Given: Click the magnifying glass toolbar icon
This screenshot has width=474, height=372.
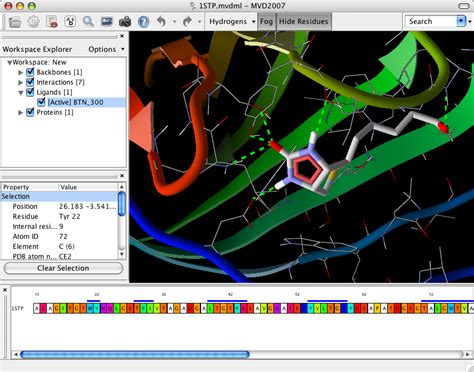Looking at the screenshot, I should [88, 22].
